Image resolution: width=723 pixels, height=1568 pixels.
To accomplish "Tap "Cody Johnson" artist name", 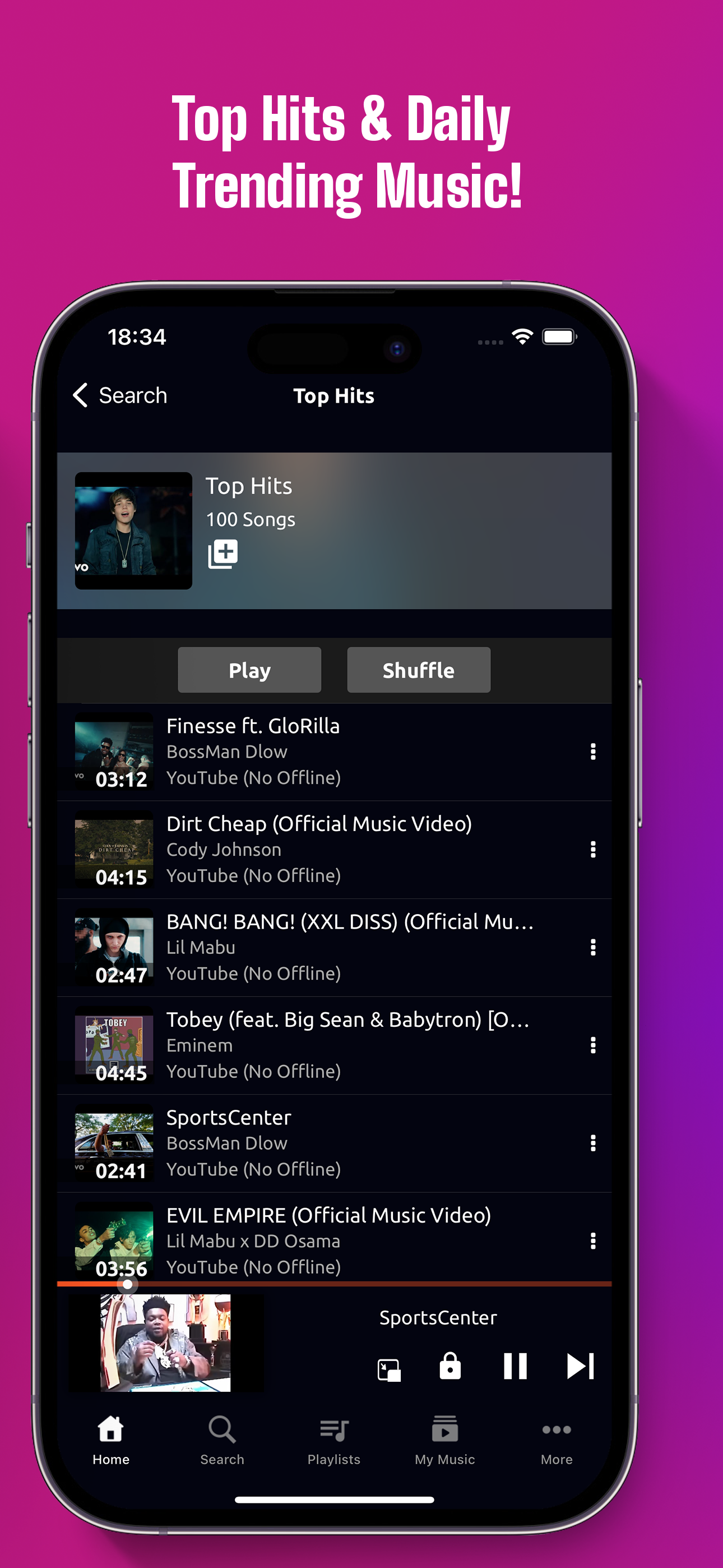I will [224, 850].
